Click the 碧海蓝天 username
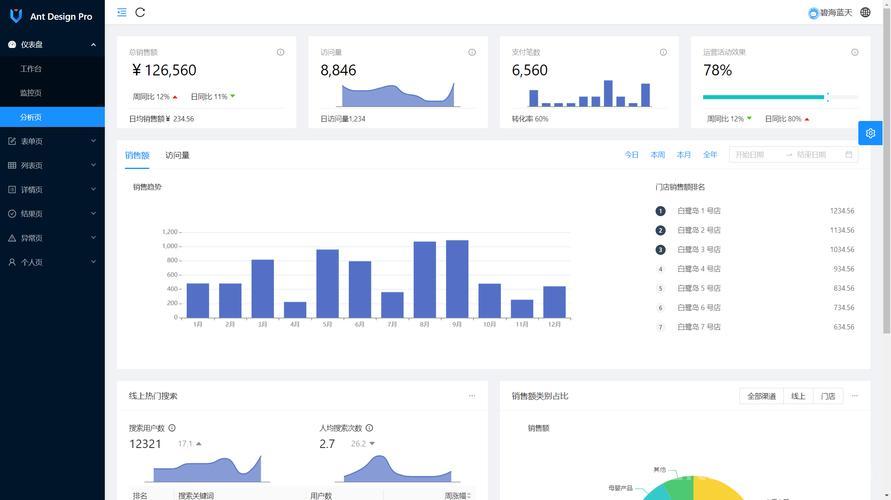Image resolution: width=891 pixels, height=500 pixels. tap(836, 12)
